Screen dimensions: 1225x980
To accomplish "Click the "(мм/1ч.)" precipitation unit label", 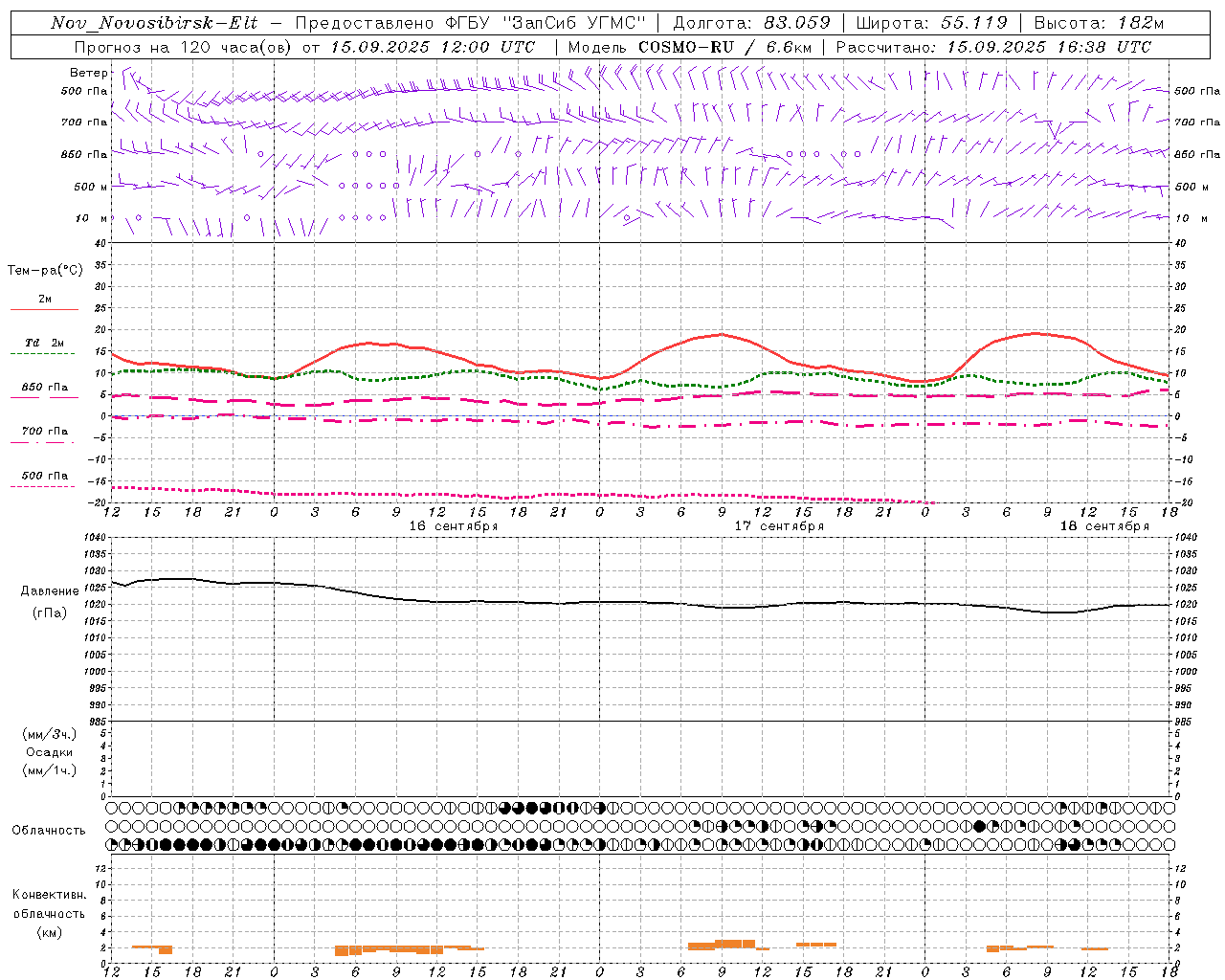I will point(50,770).
